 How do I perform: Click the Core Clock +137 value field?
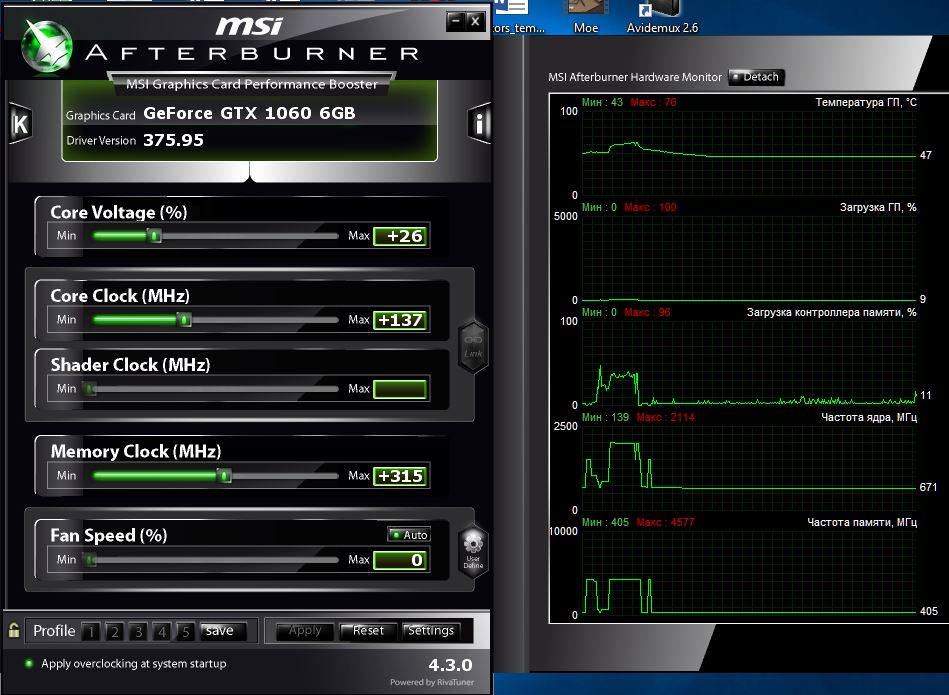point(401,320)
